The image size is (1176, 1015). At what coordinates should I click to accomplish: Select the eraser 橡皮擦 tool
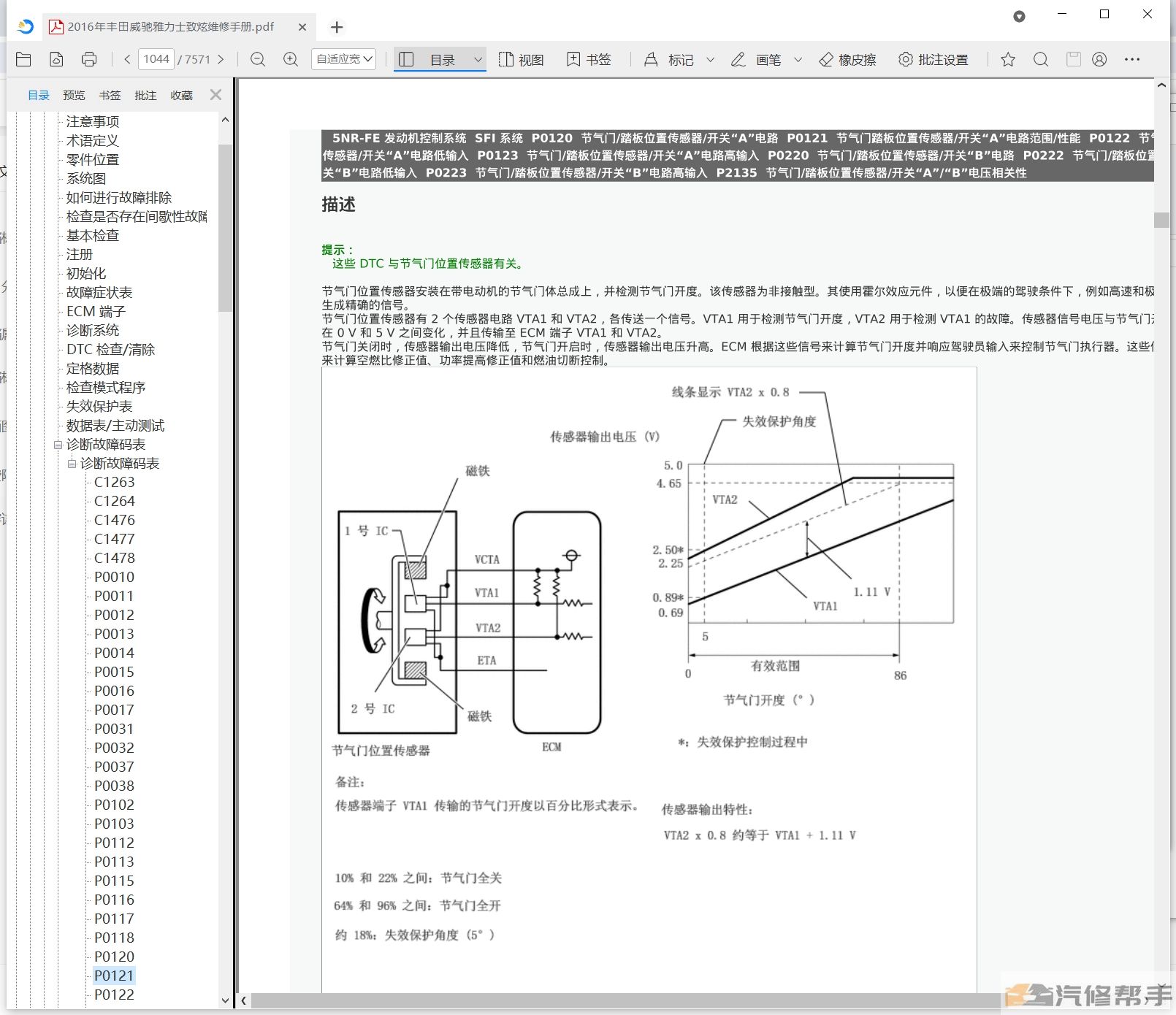(847, 59)
